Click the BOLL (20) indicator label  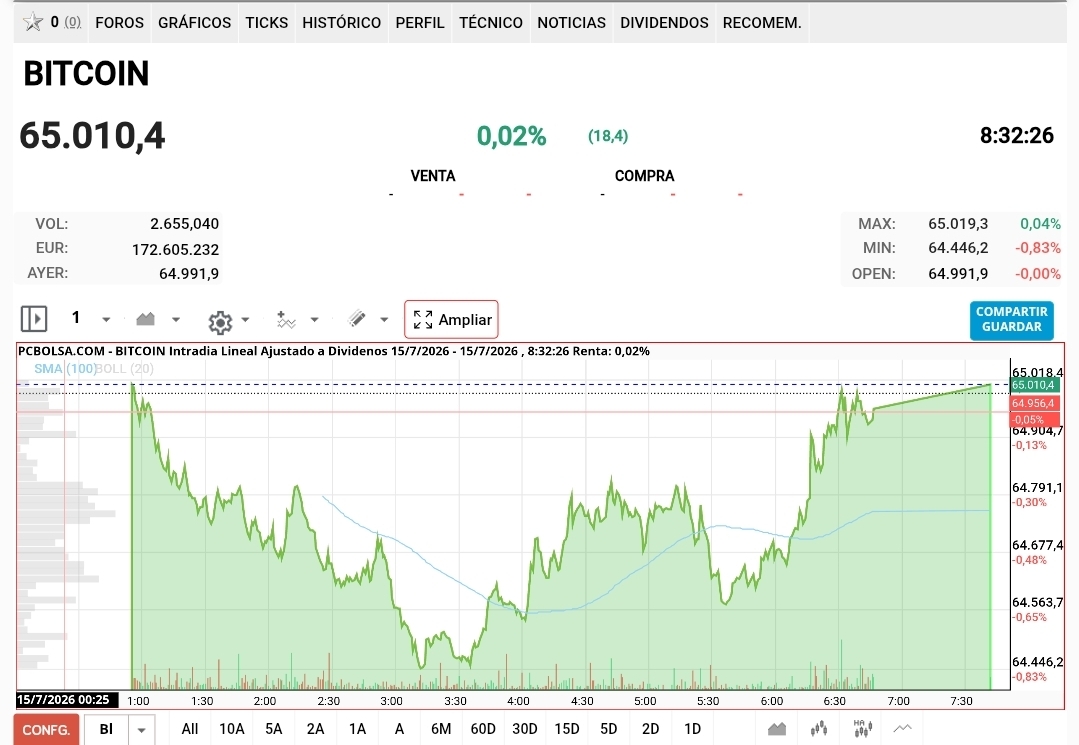(125, 369)
